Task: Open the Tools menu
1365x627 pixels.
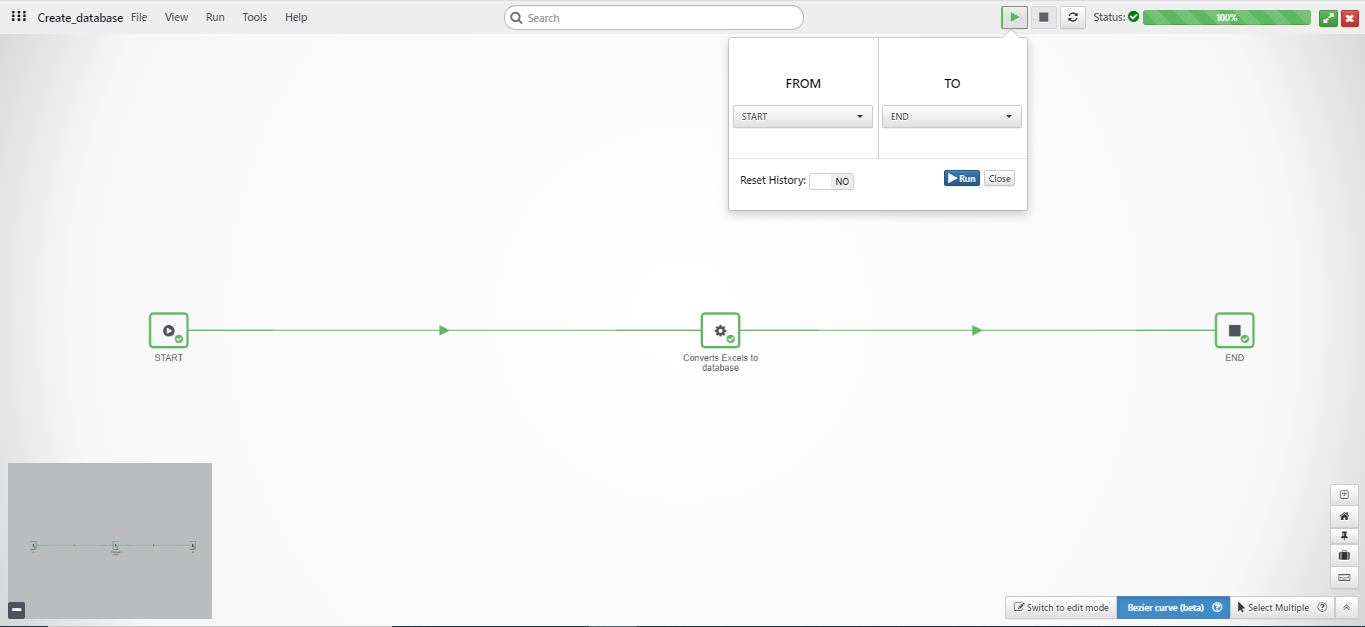Action: coord(254,17)
